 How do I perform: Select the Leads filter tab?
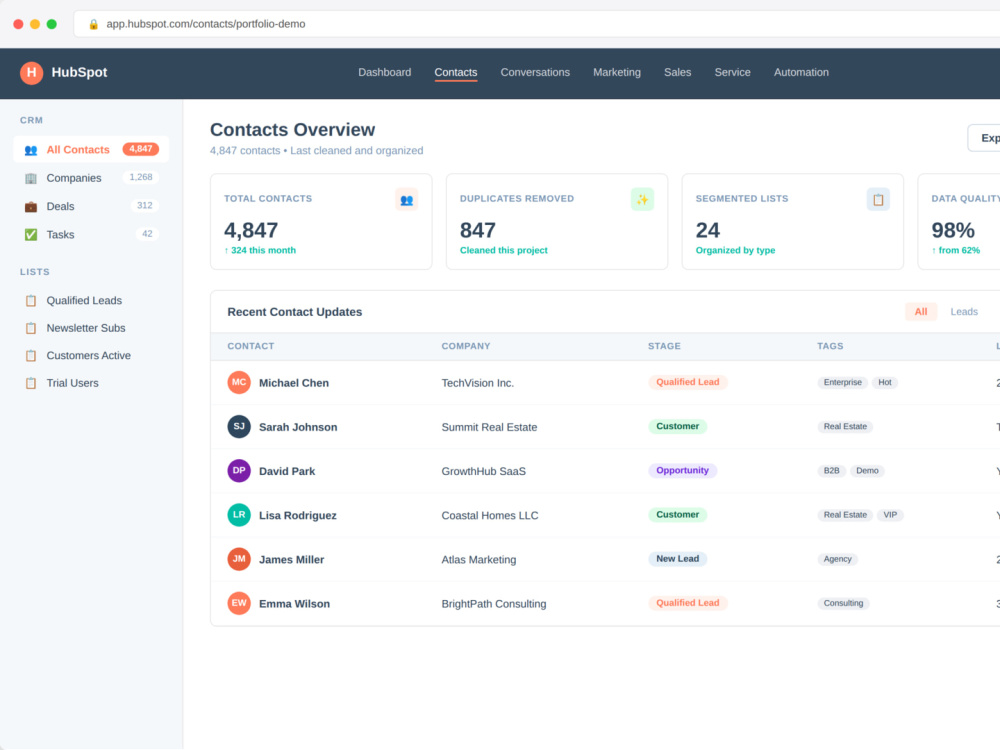[x=964, y=312]
